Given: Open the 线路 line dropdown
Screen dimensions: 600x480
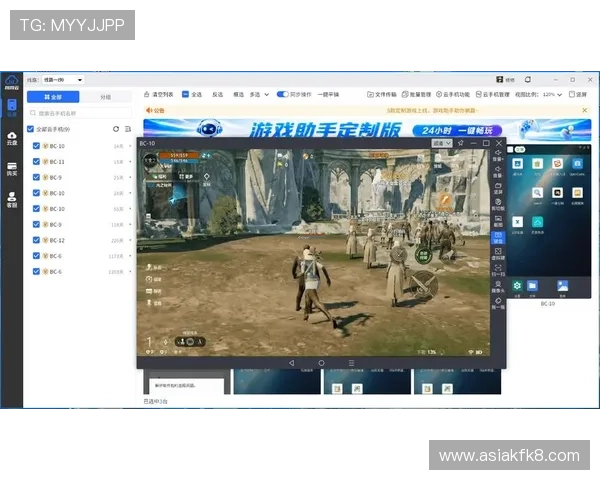Looking at the screenshot, I should pos(62,80).
